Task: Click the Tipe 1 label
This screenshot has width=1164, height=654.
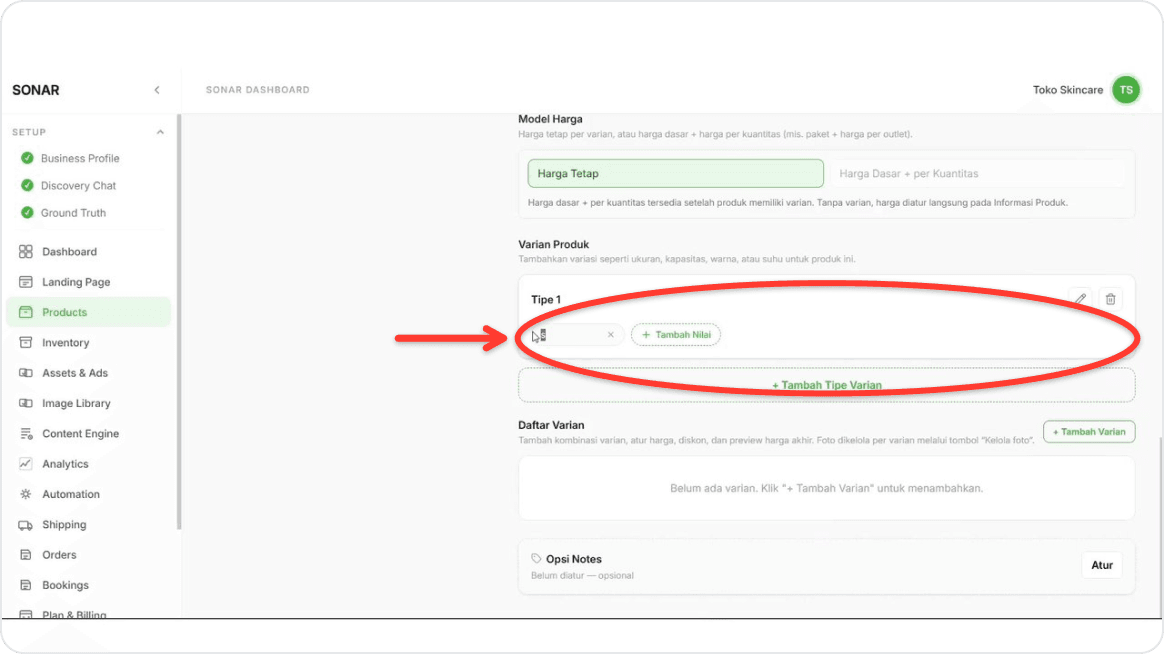Action: tap(546, 299)
